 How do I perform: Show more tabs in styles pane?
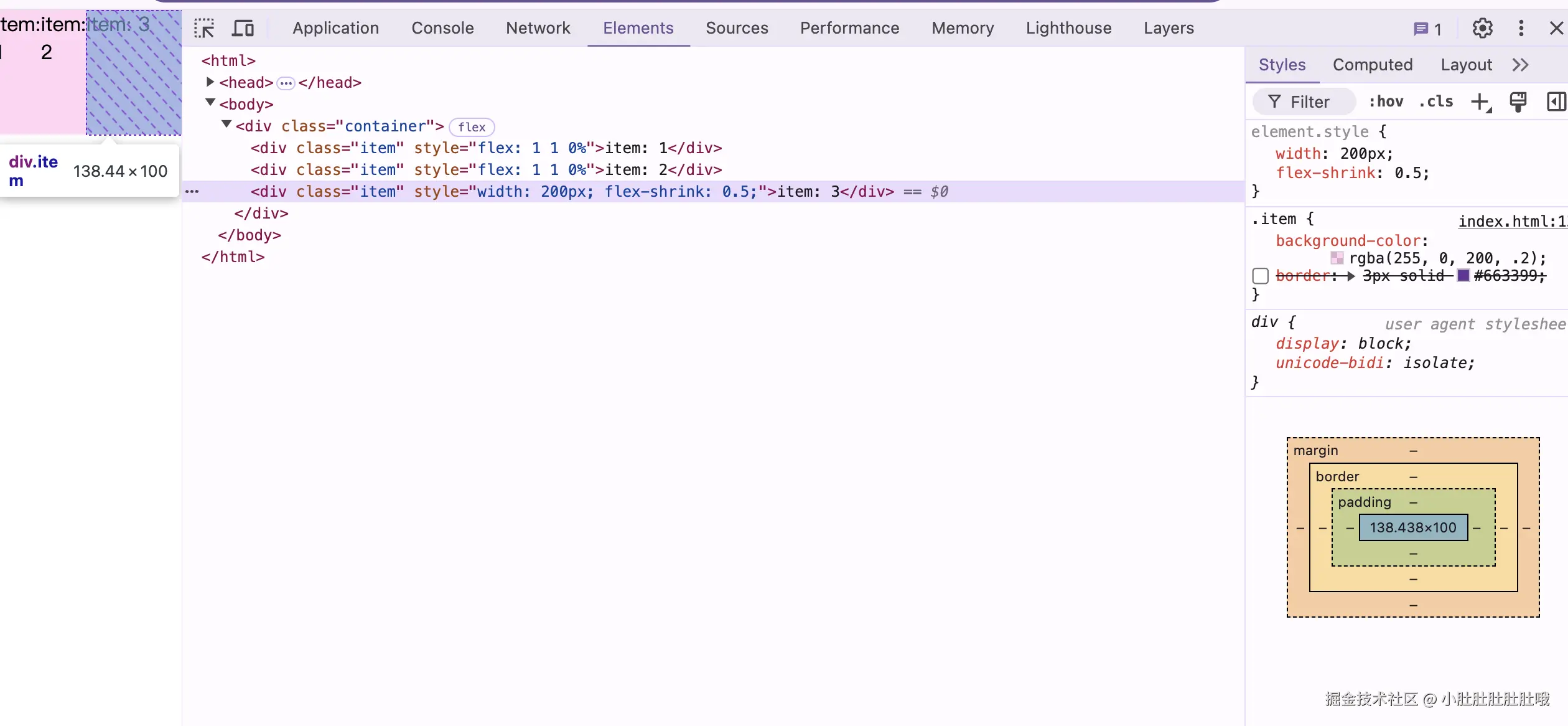click(1520, 65)
